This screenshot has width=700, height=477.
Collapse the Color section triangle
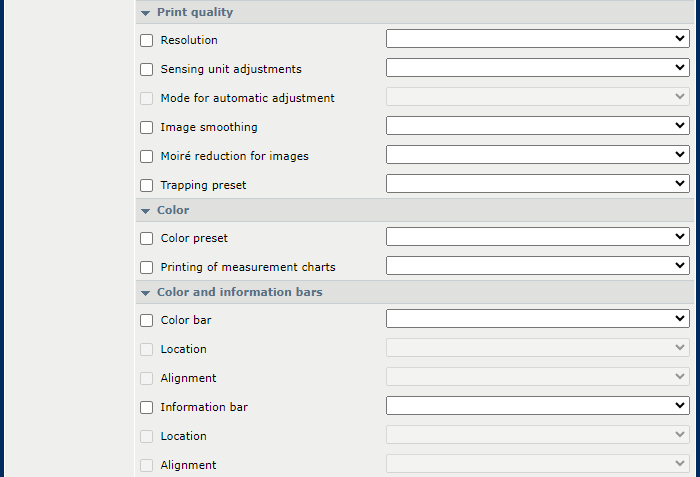coord(146,211)
